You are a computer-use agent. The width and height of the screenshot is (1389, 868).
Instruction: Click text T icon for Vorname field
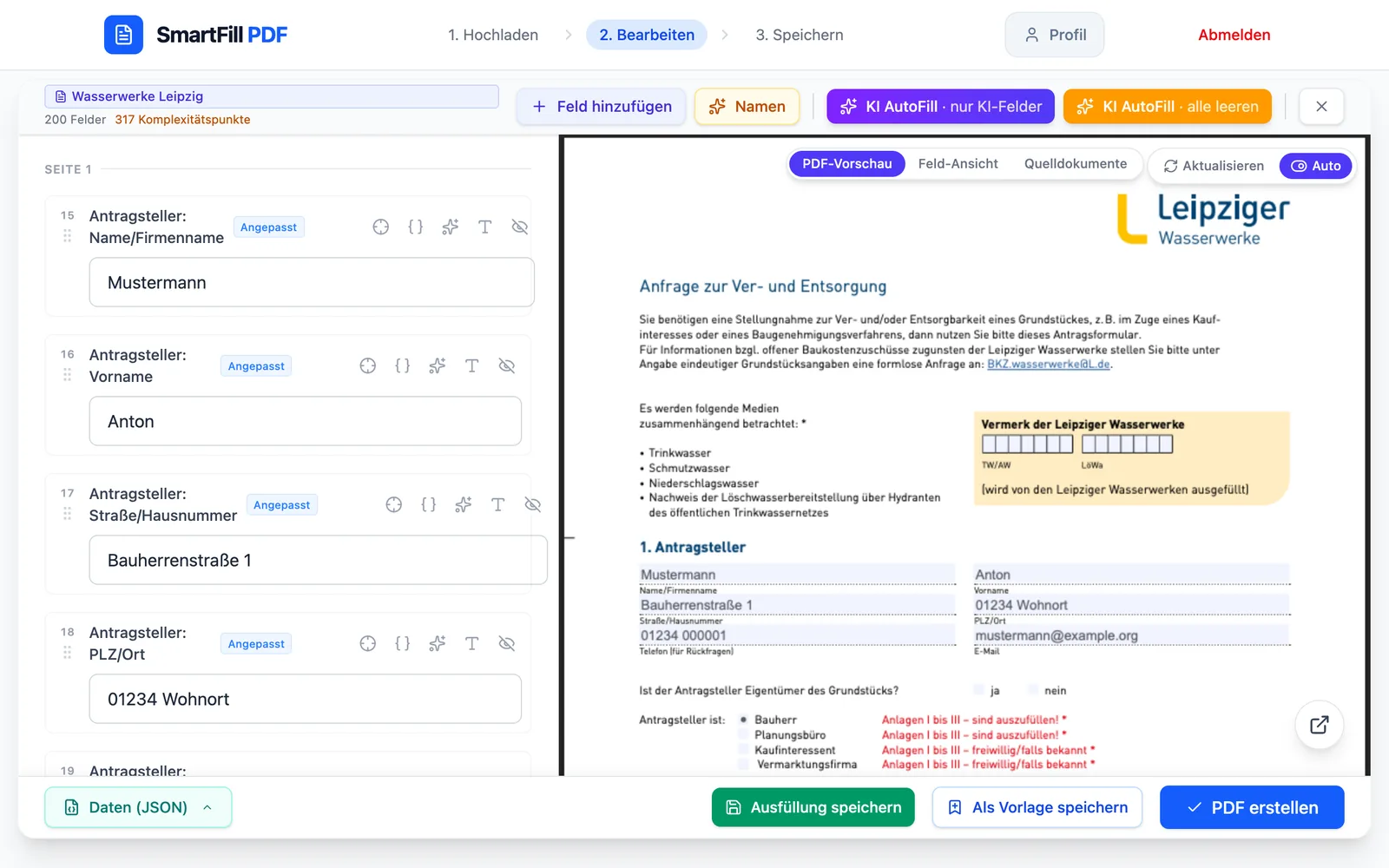[x=472, y=365]
